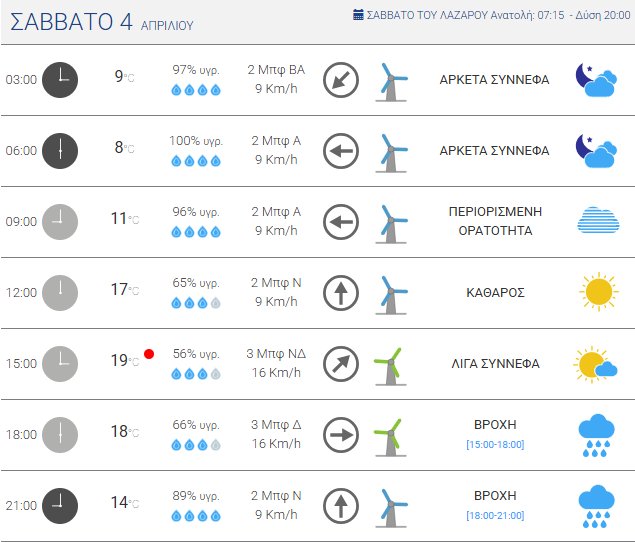Screen dimensions: 635x542
Task: Click the windmill icon in the 06:00 row
Action: coord(391,152)
